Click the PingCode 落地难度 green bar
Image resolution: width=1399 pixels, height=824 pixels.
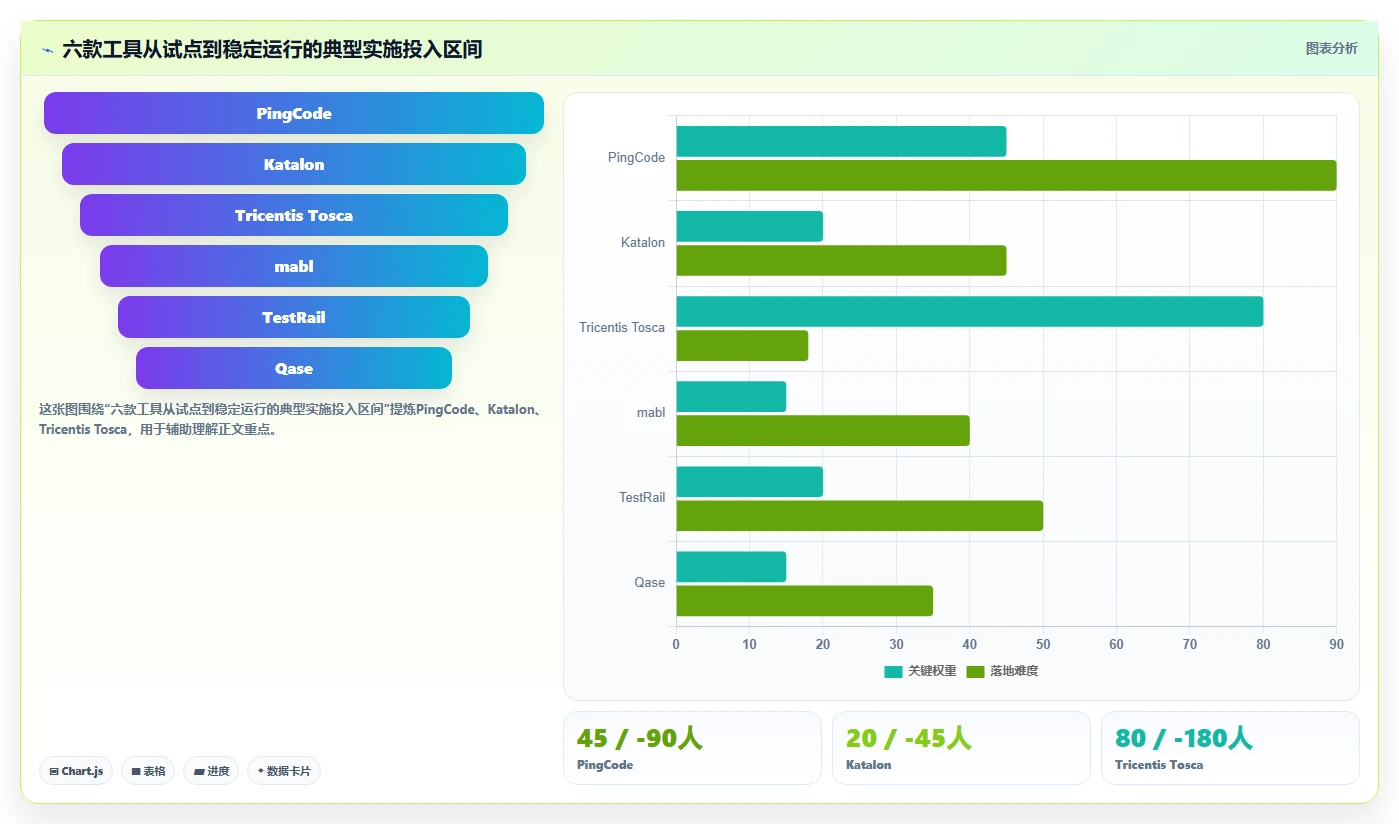1006,175
